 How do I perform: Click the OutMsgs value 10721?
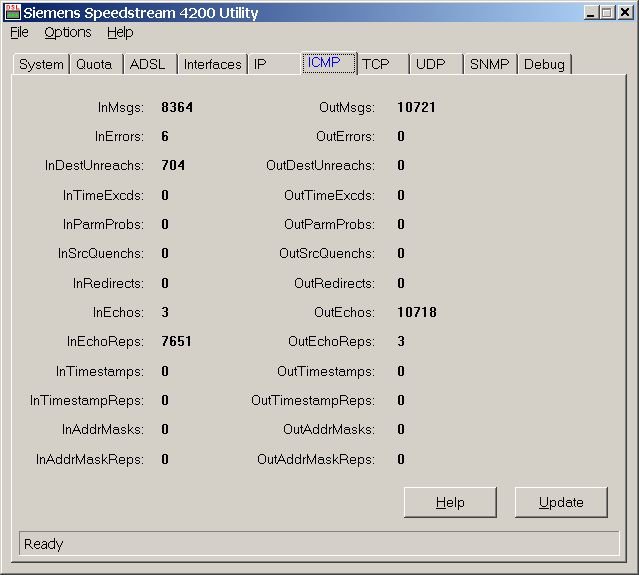[x=416, y=107]
